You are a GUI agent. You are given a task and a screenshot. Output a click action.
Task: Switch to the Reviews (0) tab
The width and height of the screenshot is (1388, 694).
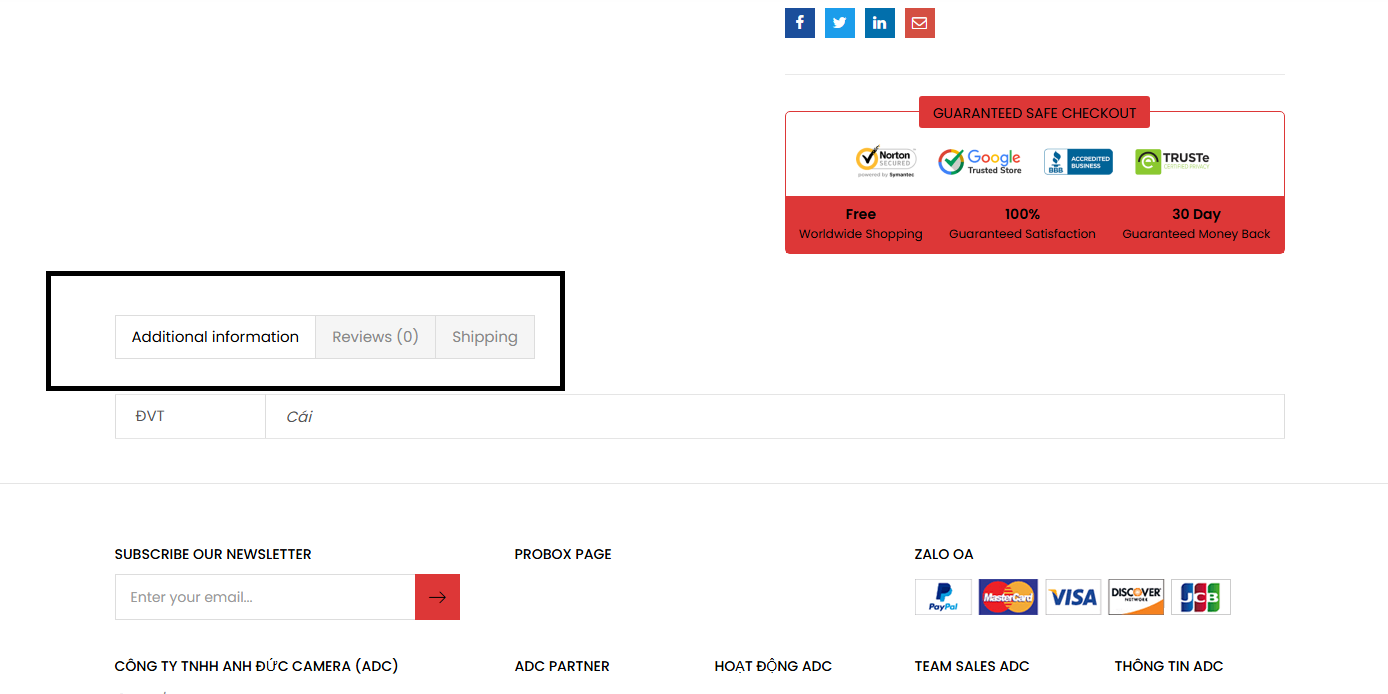375,337
